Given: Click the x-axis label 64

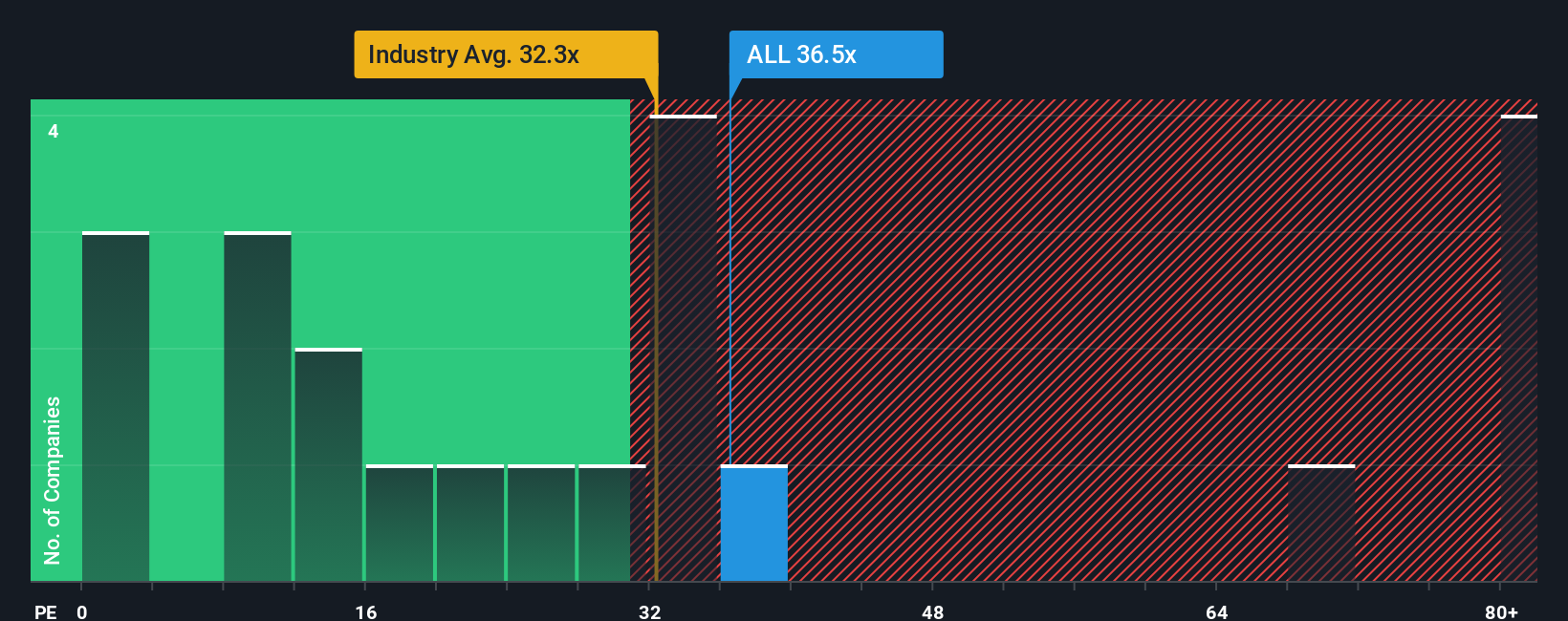Looking at the screenshot, I should pos(1216,611).
